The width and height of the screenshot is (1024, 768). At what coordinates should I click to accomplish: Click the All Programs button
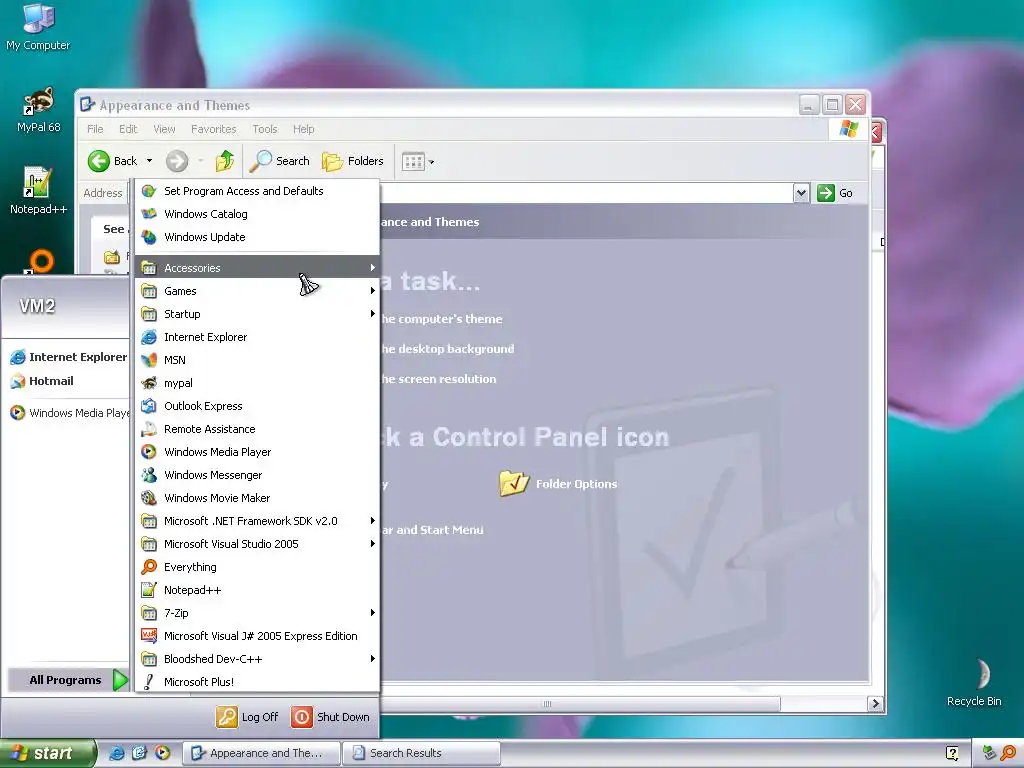(69, 680)
